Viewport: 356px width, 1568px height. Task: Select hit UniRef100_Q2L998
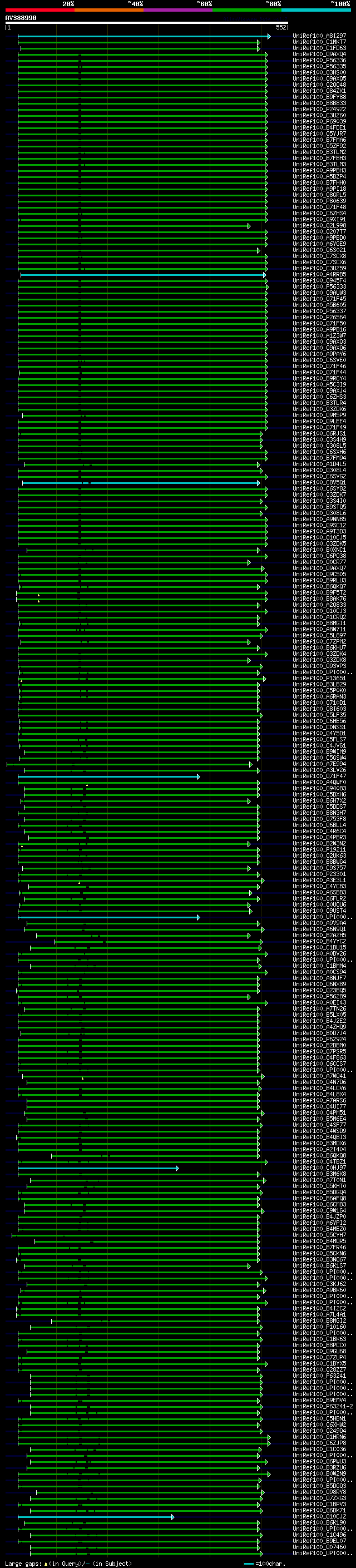point(319,225)
